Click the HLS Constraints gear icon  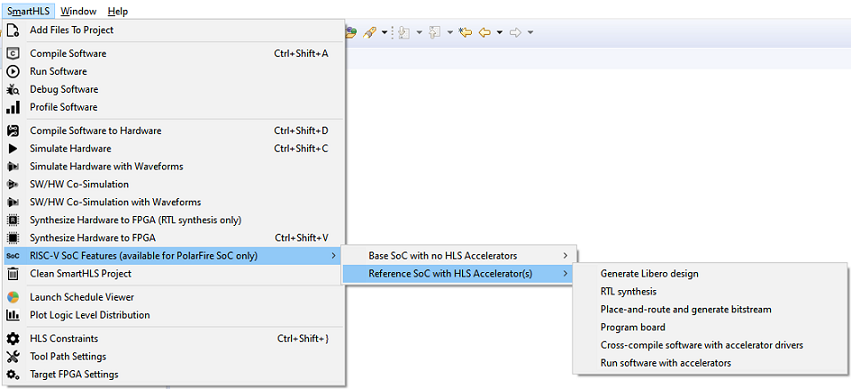13,339
